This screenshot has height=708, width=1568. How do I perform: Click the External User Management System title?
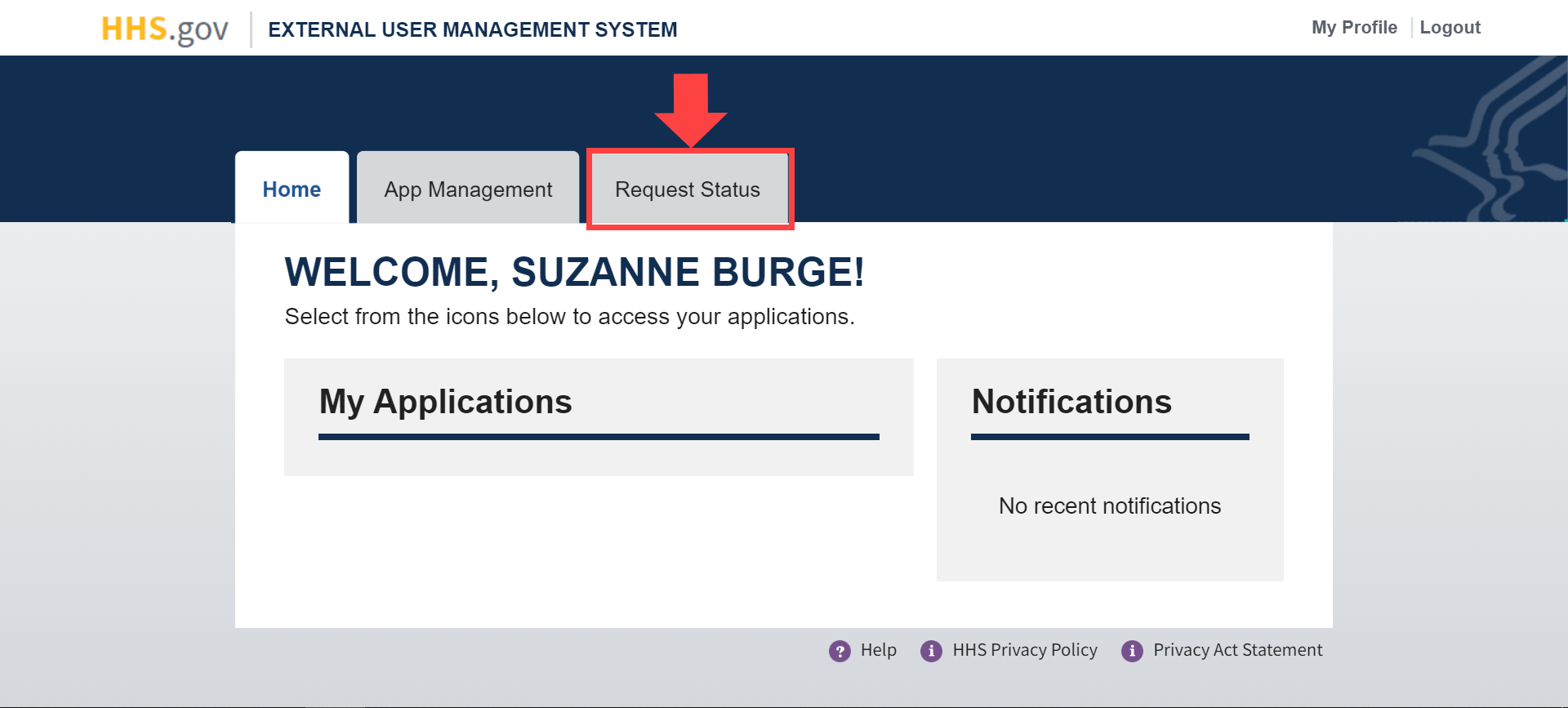[x=473, y=29]
